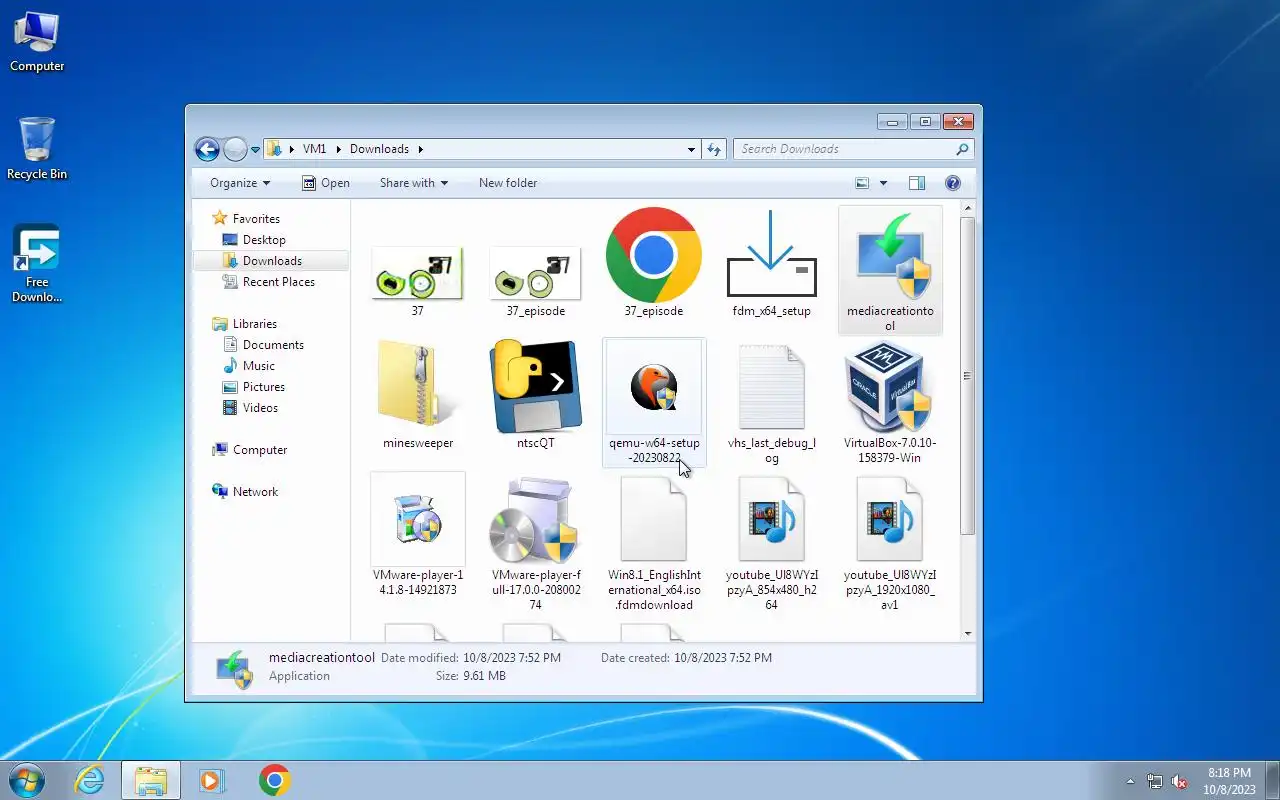Select the 37_episode disc image file icon
The height and width of the screenshot is (800, 1280).
pos(535,273)
